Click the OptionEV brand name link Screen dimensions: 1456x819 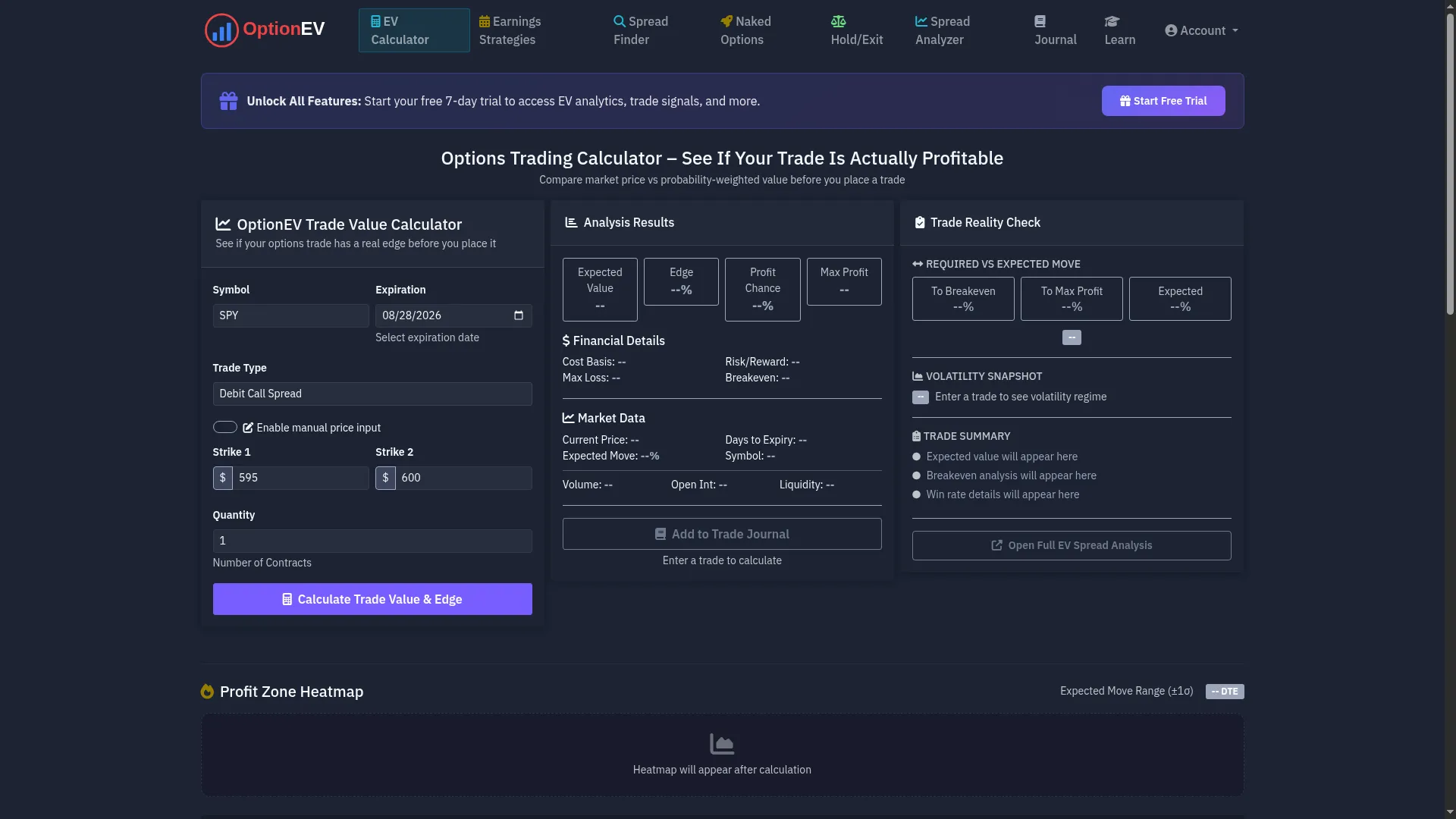tap(284, 29)
